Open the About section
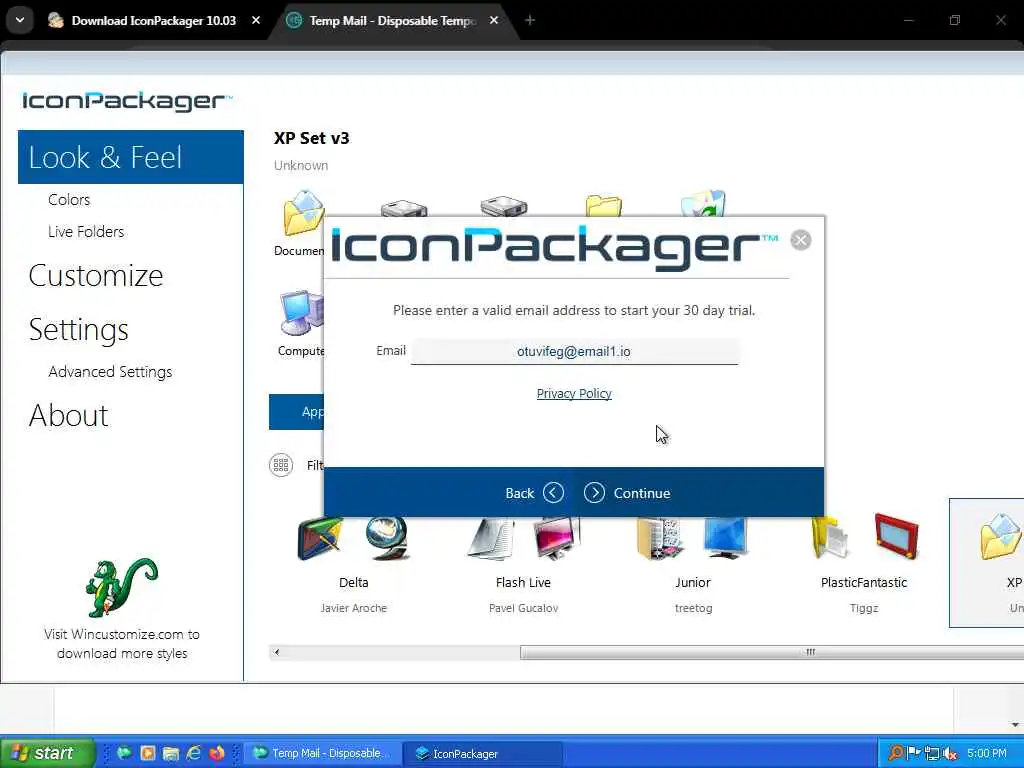Image resolution: width=1024 pixels, height=768 pixels. pos(69,416)
